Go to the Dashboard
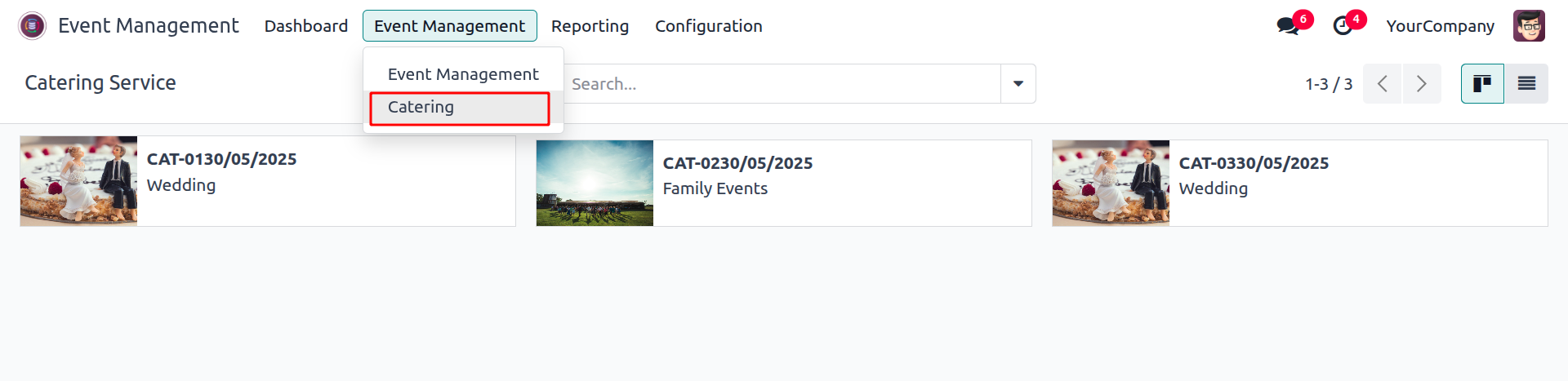This screenshot has width=1568, height=381. pyautogui.click(x=305, y=26)
